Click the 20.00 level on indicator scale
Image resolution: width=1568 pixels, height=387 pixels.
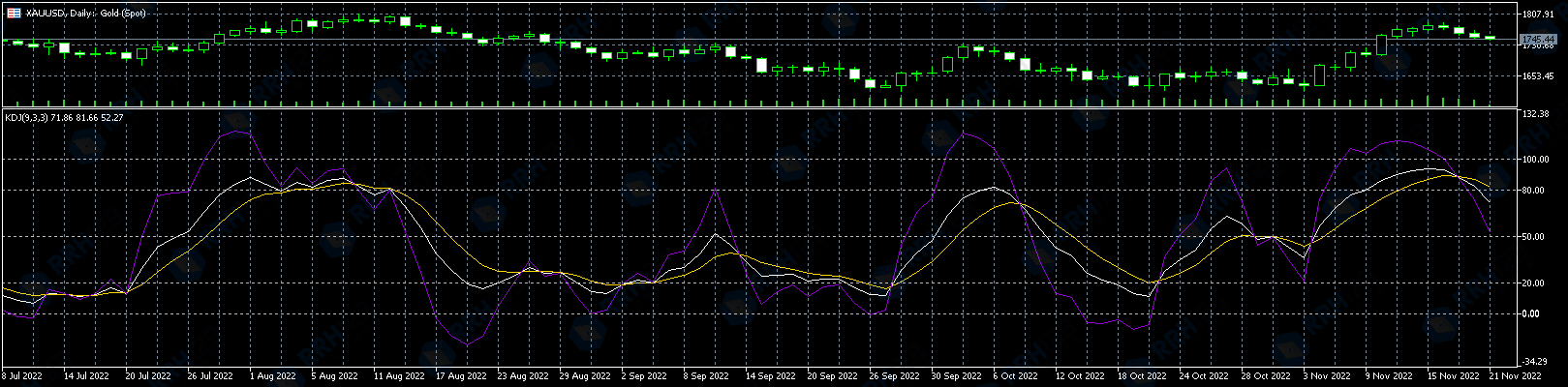click(x=1534, y=283)
